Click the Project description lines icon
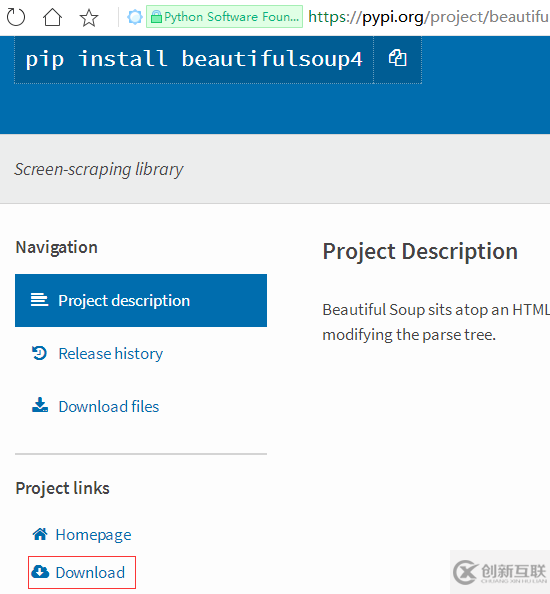Image resolution: width=550 pixels, height=594 pixels. (39, 300)
